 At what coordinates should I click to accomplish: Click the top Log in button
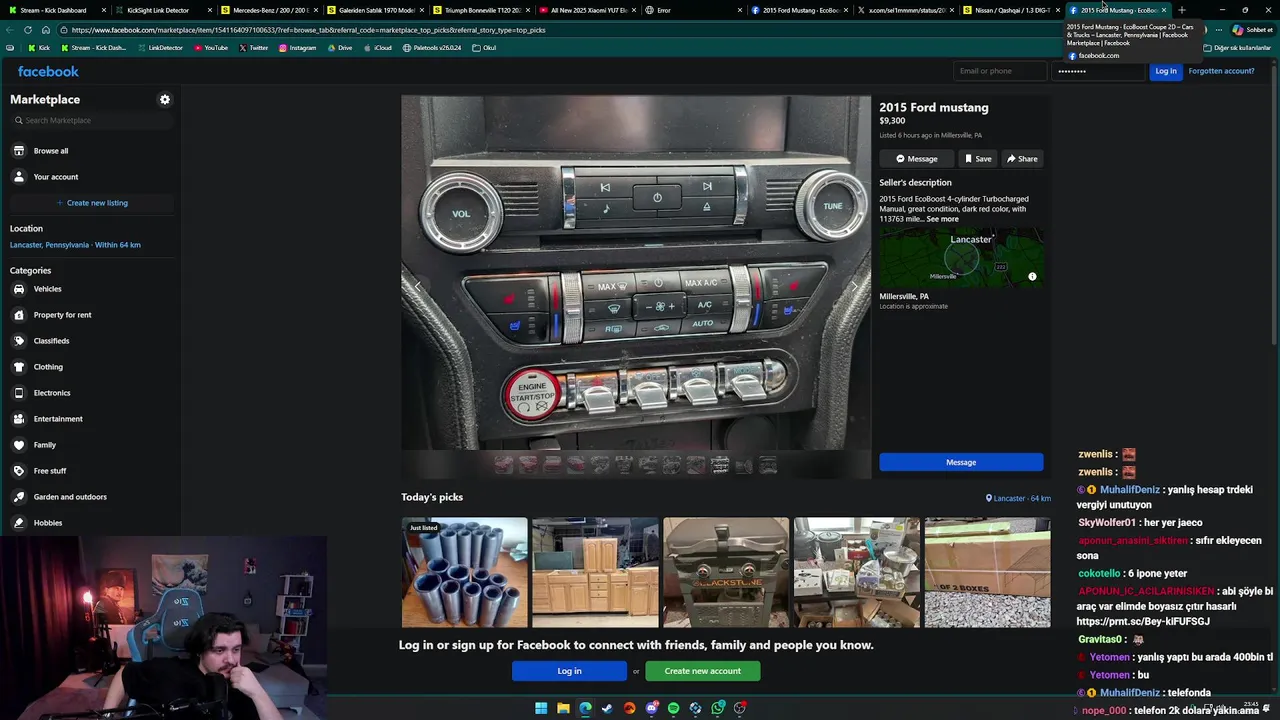[x=1166, y=71]
